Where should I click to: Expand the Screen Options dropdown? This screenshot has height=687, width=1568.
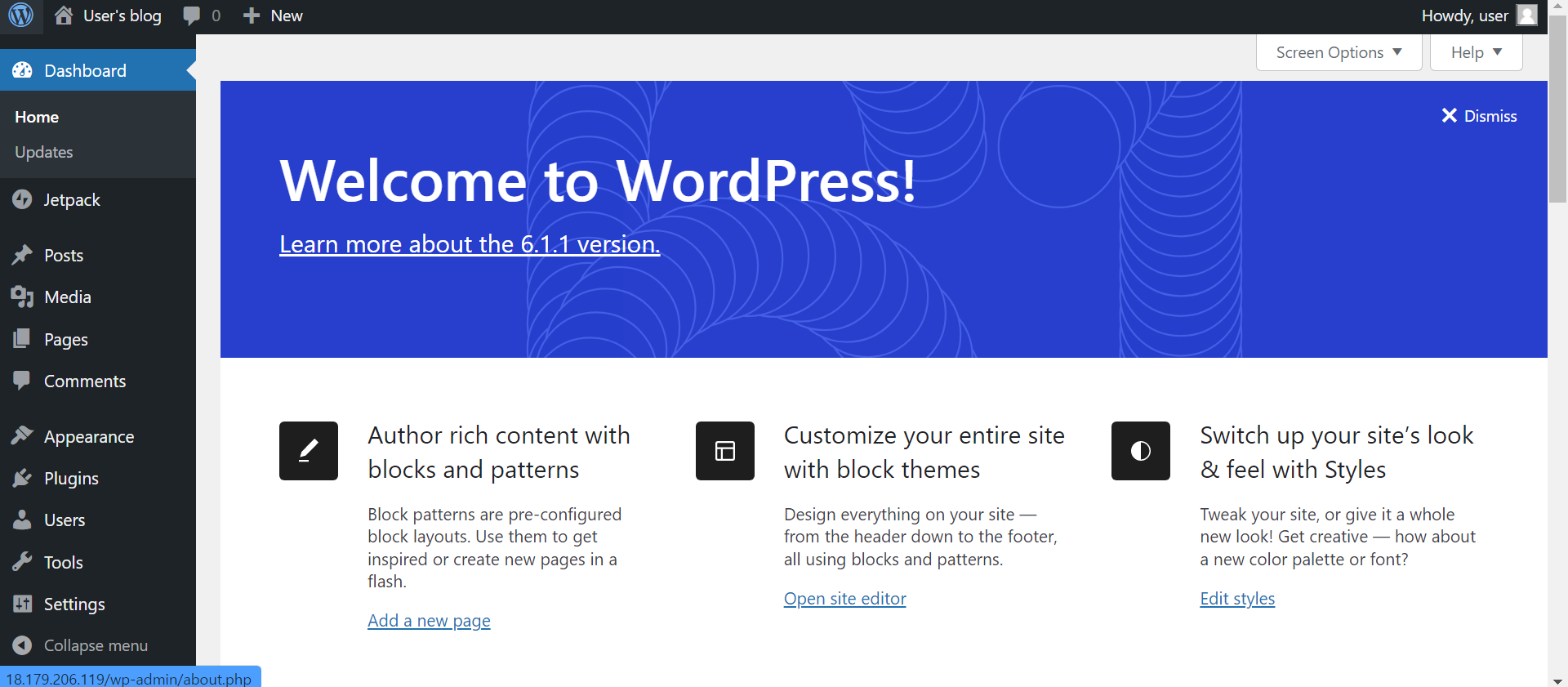1339,52
